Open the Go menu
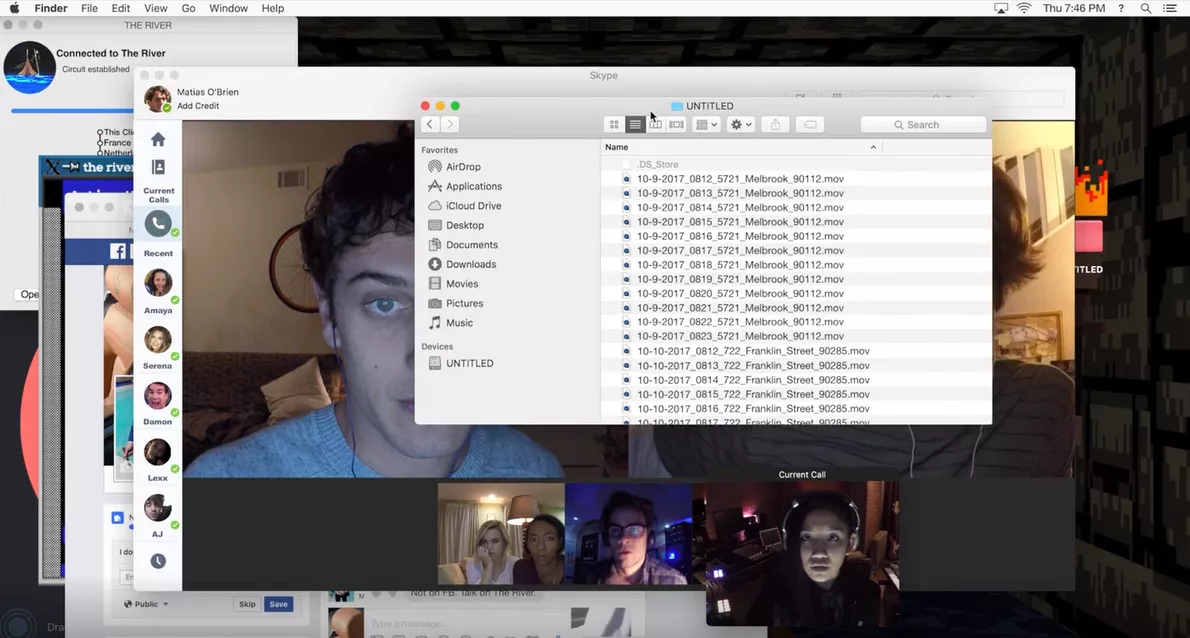1190x638 pixels. tap(188, 8)
